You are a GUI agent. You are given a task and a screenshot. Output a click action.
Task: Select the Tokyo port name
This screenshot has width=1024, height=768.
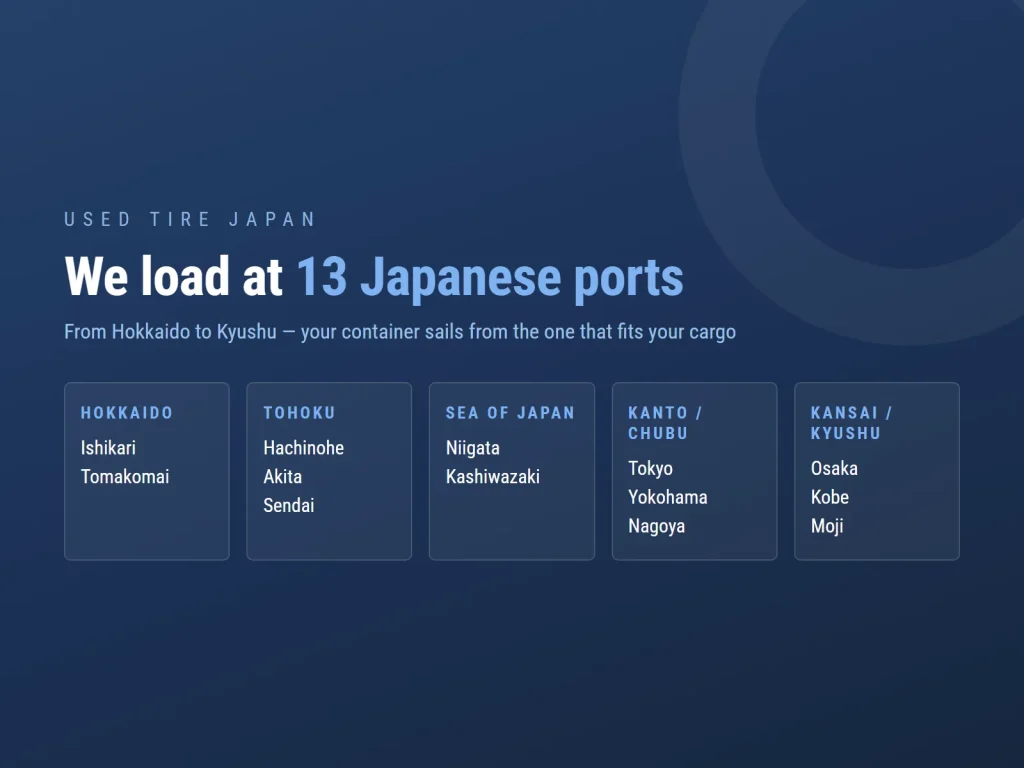(650, 468)
